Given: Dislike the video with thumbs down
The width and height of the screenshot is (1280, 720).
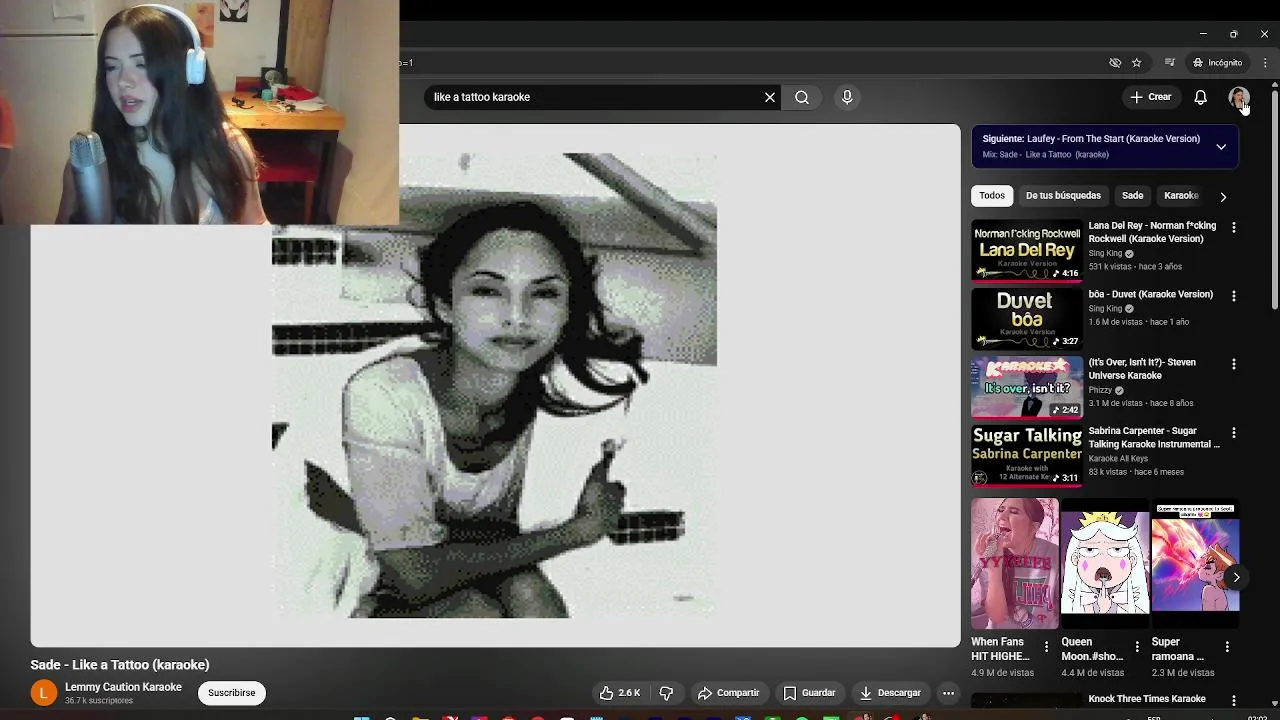Looking at the screenshot, I should 666,693.
